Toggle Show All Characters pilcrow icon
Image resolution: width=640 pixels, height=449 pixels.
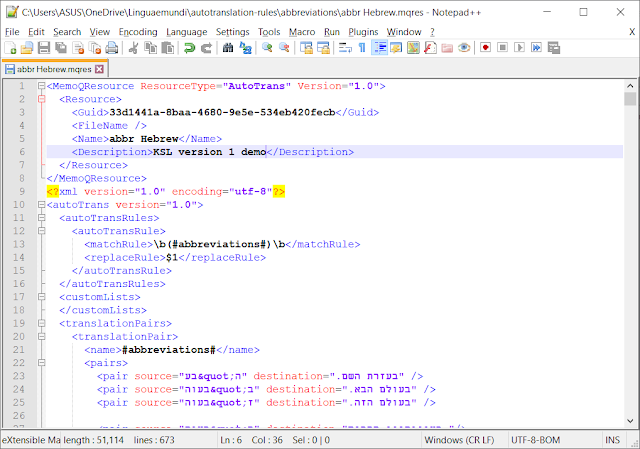tap(362, 48)
